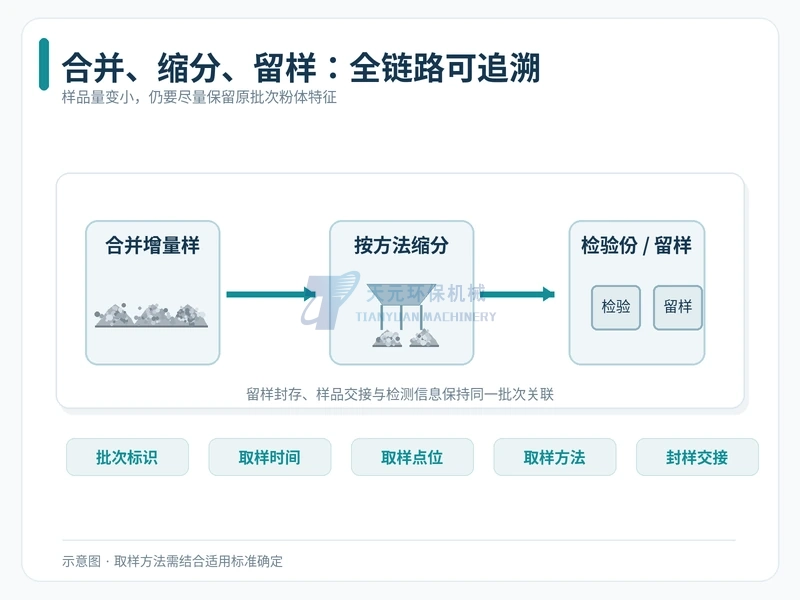This screenshot has height=600, width=800.
Task: Click the caption 留样封存、样品交接与检测信息保持同一批次关联
Action: point(400,394)
